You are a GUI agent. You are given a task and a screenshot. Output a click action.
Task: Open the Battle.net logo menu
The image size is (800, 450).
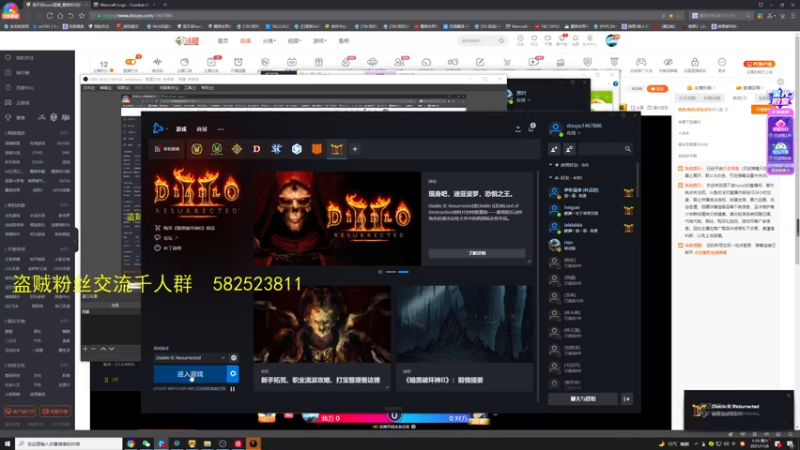coord(159,129)
